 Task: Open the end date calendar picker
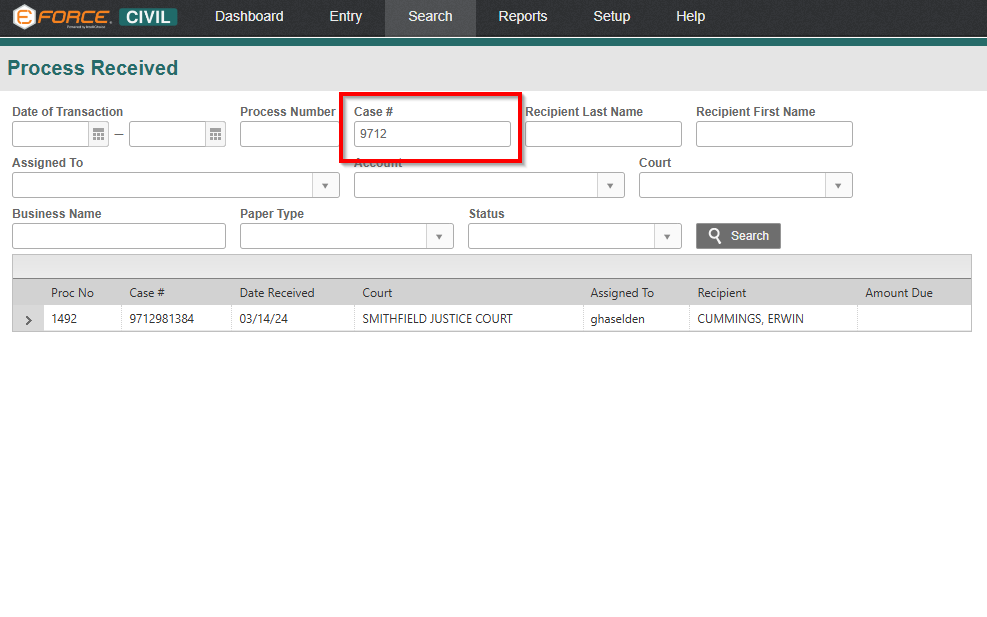point(215,134)
